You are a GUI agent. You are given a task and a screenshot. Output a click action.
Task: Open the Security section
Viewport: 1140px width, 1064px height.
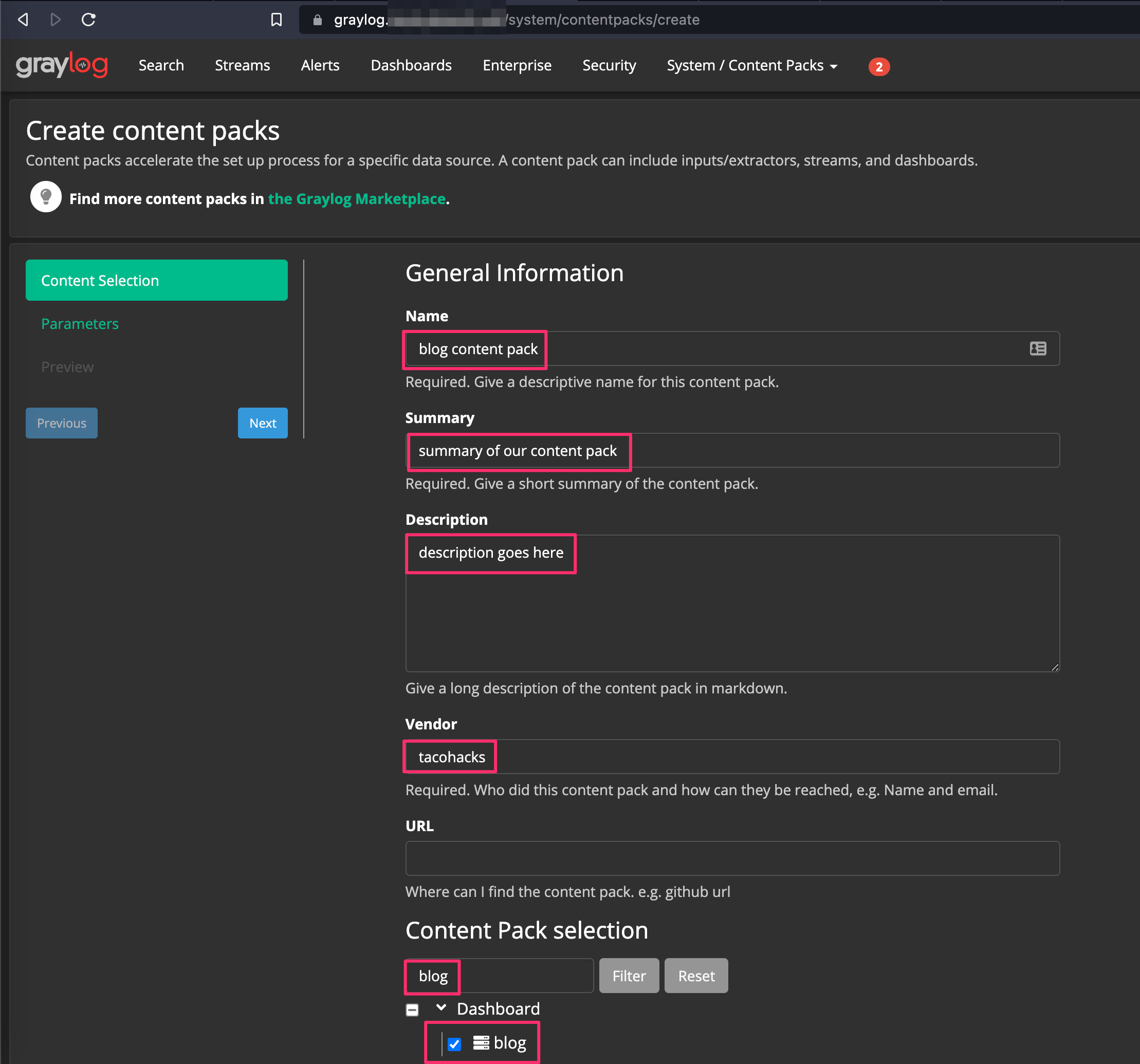609,65
